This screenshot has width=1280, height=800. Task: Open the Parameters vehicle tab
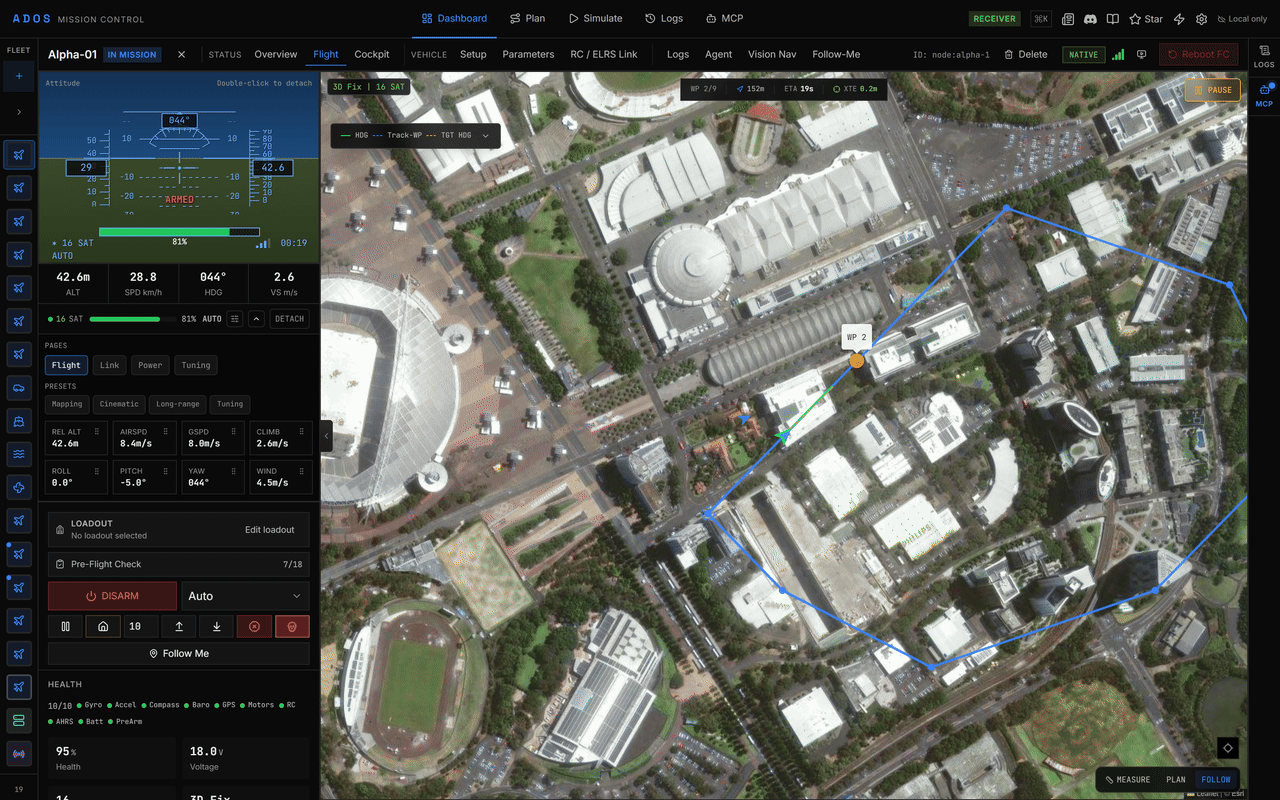(x=528, y=54)
